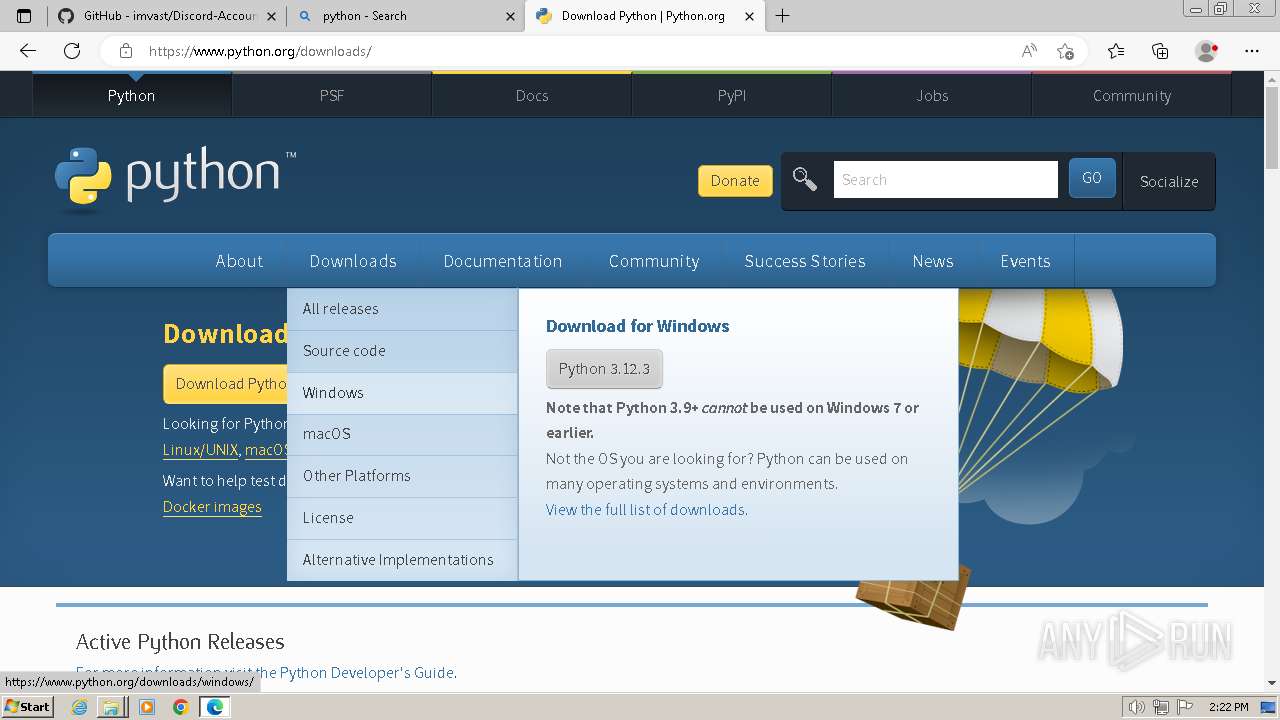The width and height of the screenshot is (1280, 720).
Task: Open the browser Settings and more ellipsis
Action: click(1252, 51)
